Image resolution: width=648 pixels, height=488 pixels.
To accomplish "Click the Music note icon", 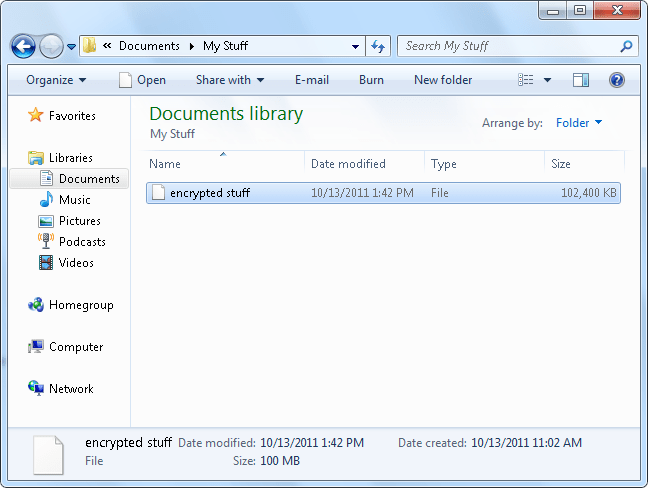I will click(x=46, y=199).
